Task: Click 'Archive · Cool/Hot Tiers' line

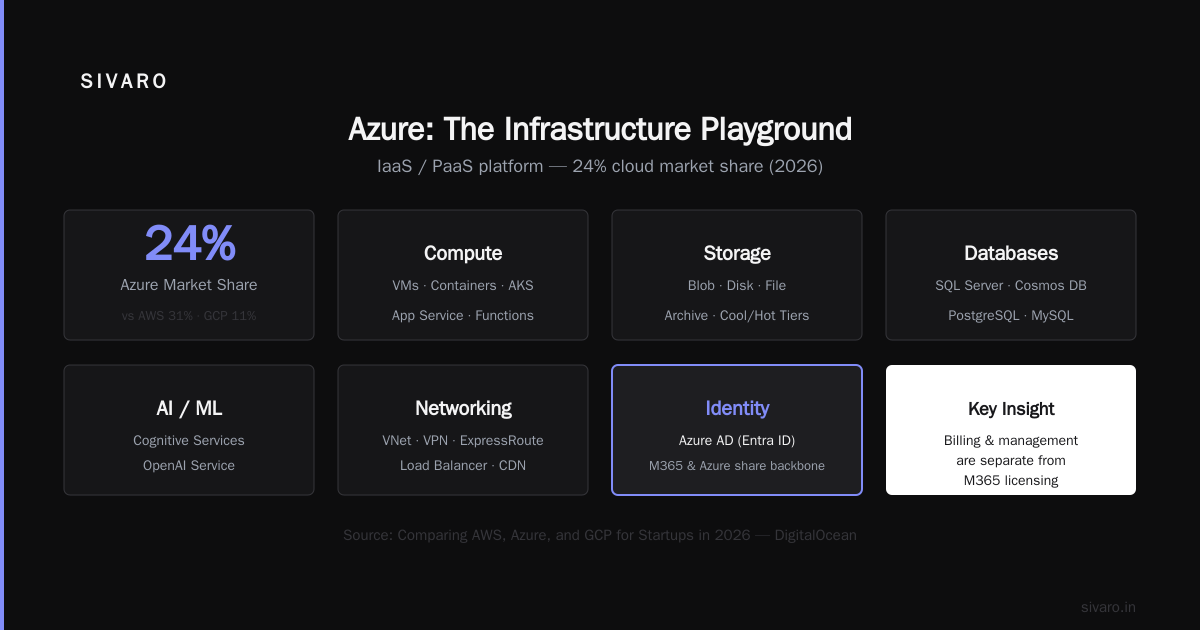Action: pos(737,315)
